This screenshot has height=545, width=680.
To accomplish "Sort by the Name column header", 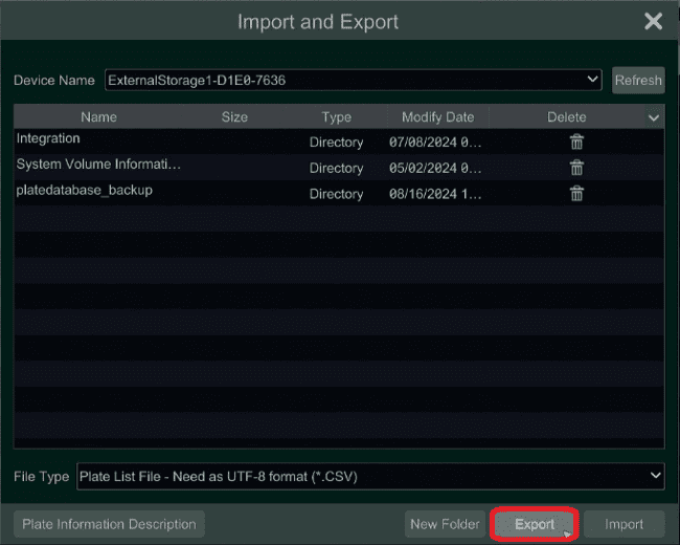I will tap(98, 117).
